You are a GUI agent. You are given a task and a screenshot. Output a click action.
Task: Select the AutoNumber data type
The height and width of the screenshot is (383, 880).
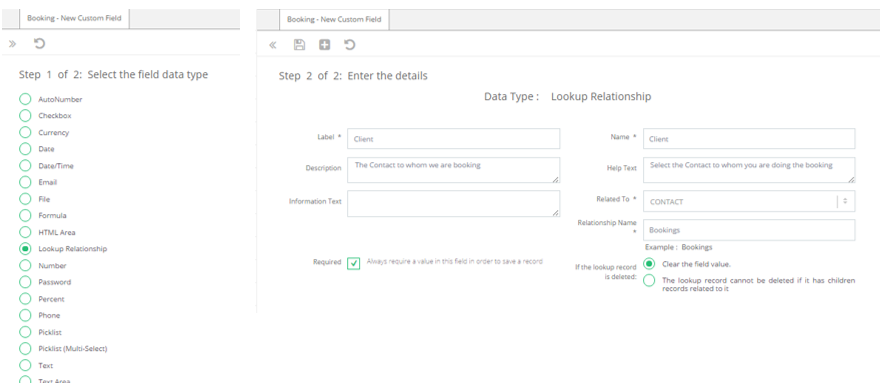click(x=25, y=99)
